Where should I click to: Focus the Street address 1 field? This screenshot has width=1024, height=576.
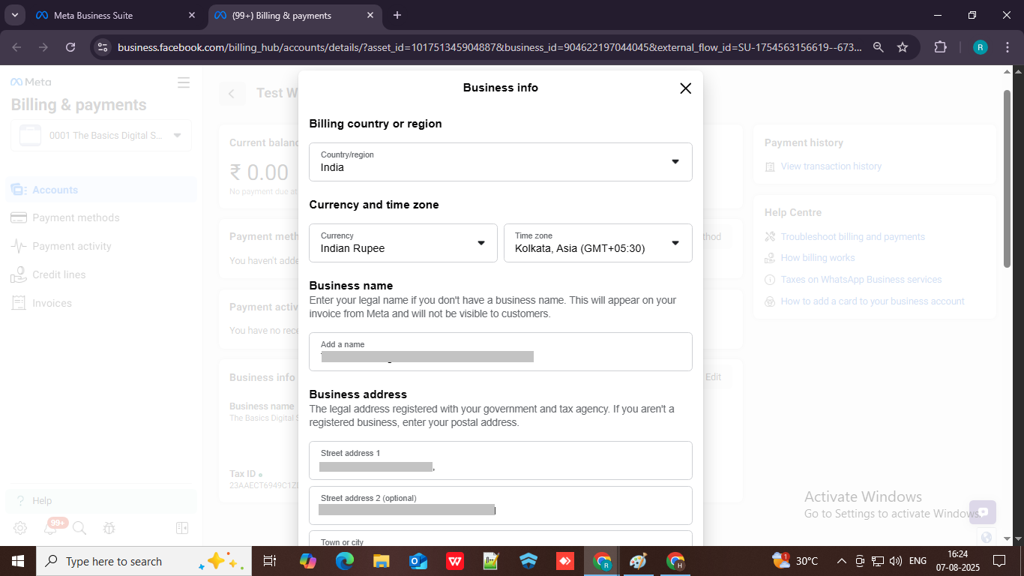tap(500, 460)
